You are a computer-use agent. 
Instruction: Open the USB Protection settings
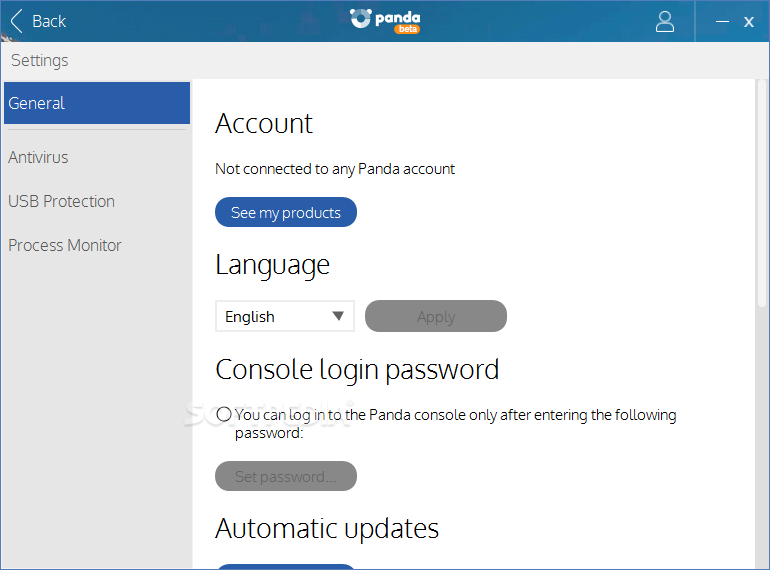coord(61,201)
